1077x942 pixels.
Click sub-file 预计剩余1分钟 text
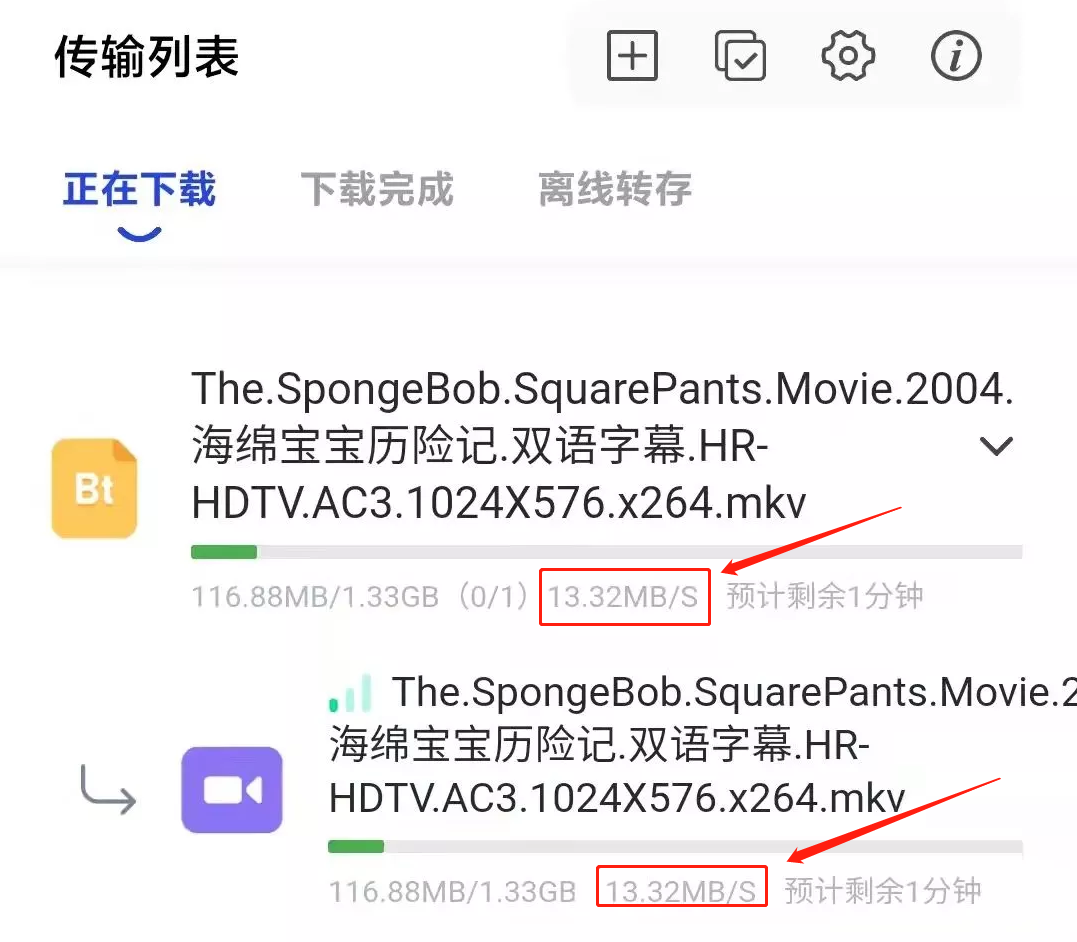coord(883,892)
